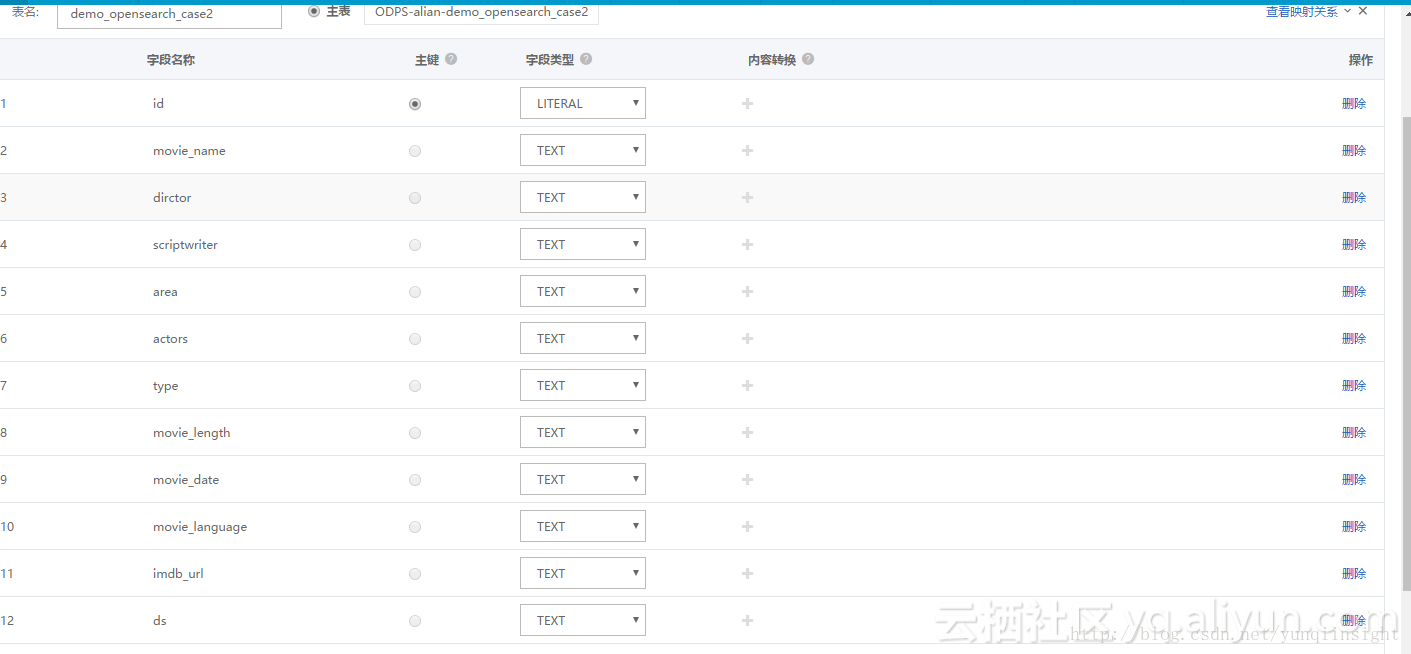Viewport: 1411px width, 654px height.
Task: Set movie_language as primary key
Action: (415, 527)
